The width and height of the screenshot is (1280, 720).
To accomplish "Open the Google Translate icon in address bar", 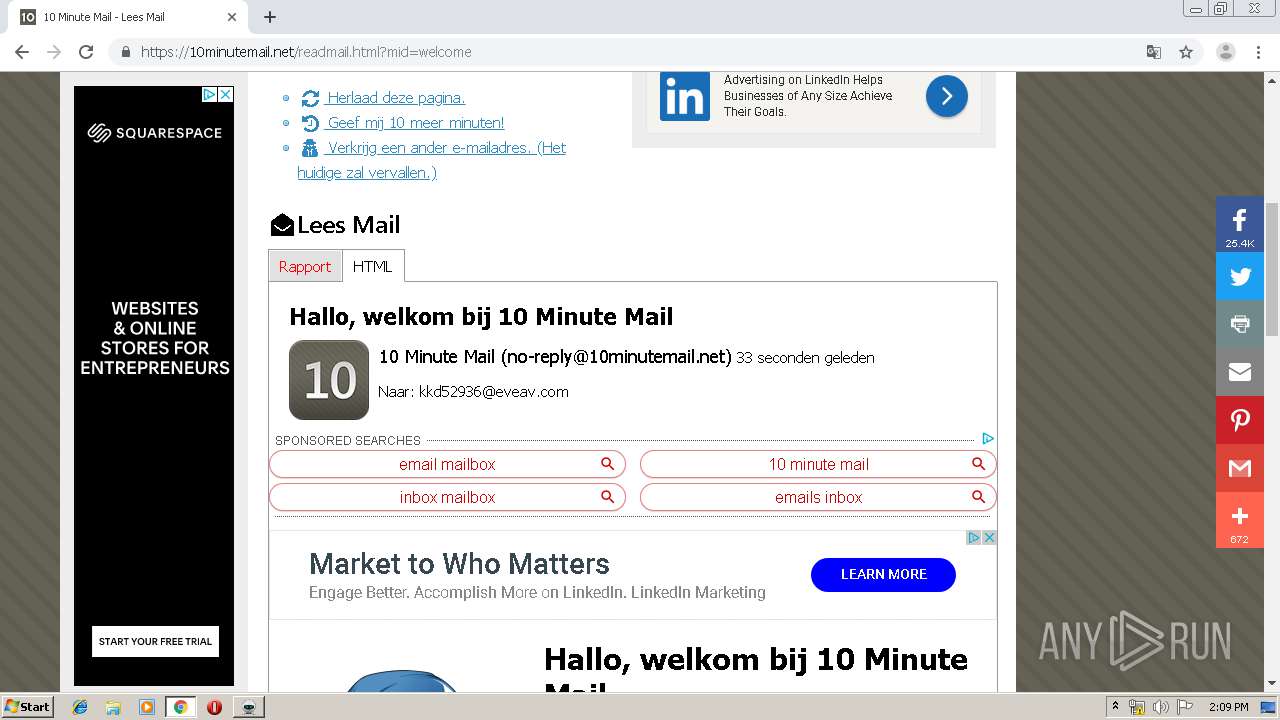I will tap(1154, 52).
